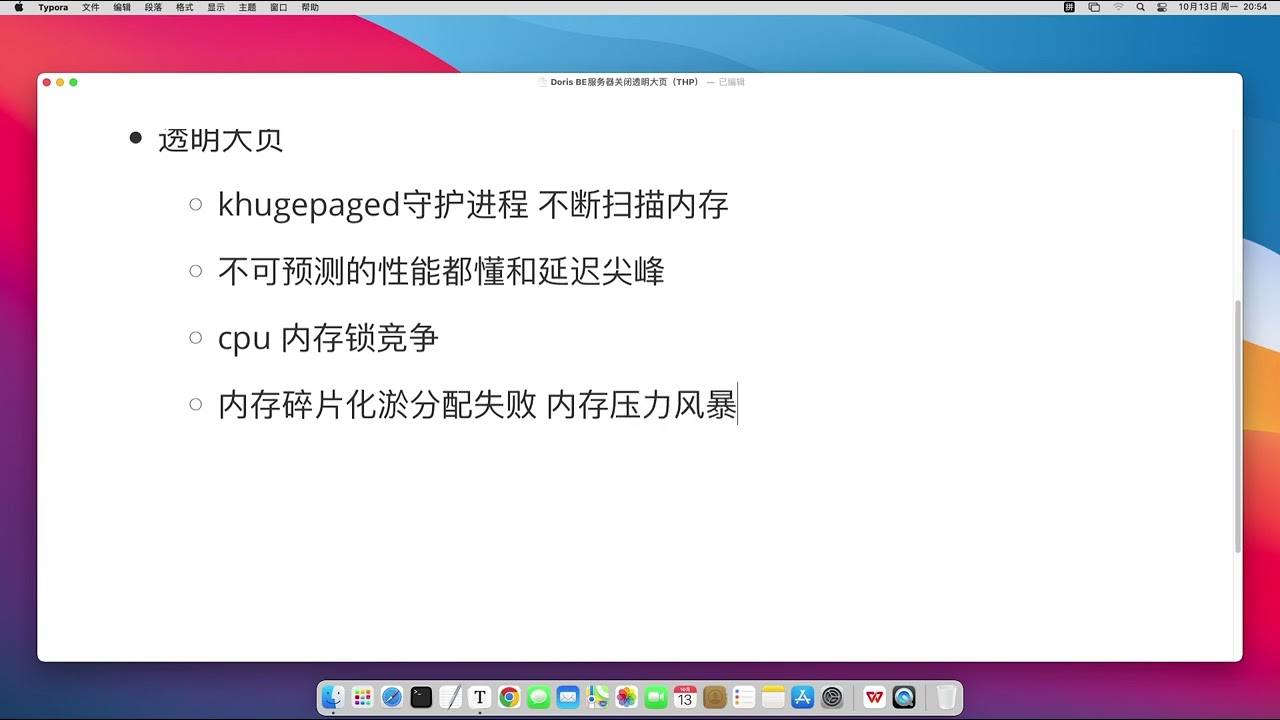Viewport: 1280px width, 720px height.
Task: Open Notes app in the dock
Action: coord(774,697)
